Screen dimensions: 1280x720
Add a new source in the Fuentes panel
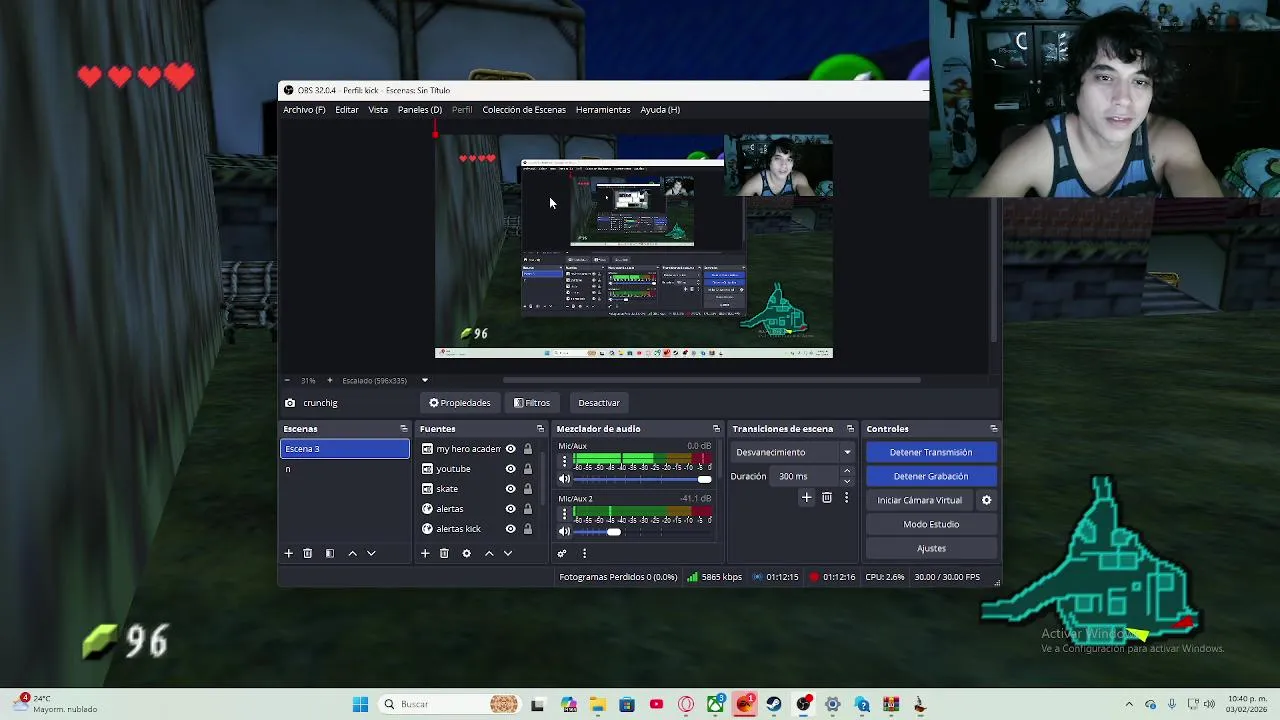pos(425,553)
